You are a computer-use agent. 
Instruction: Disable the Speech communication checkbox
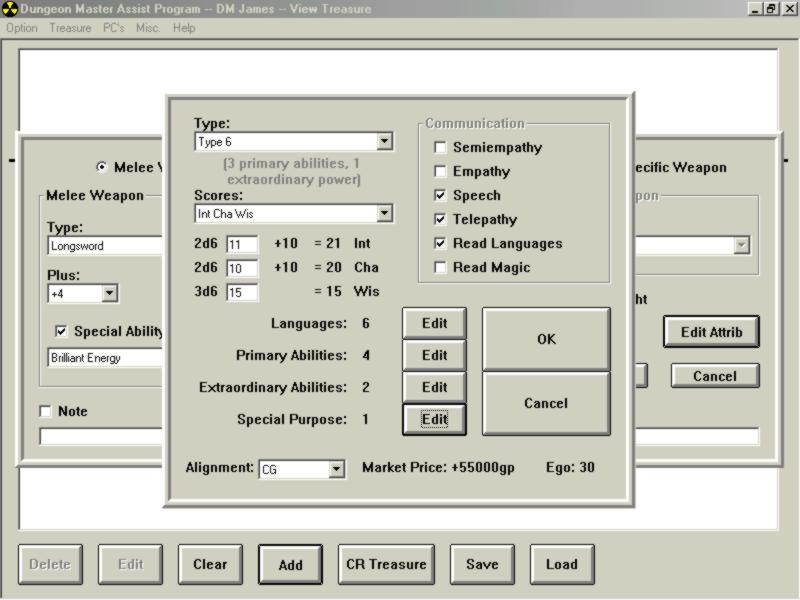pyautogui.click(x=440, y=196)
